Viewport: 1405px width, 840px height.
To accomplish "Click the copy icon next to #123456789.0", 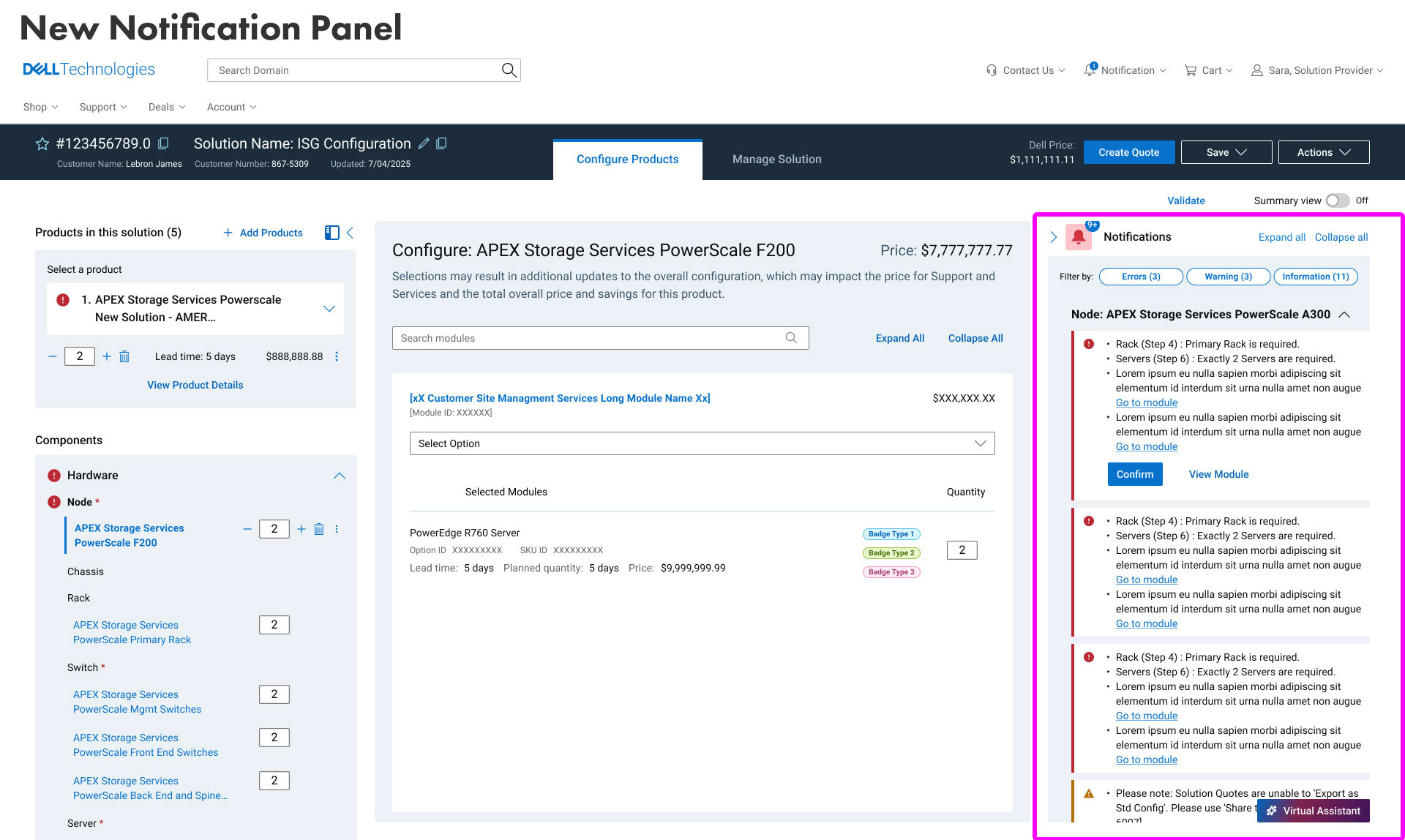I will 163,144.
